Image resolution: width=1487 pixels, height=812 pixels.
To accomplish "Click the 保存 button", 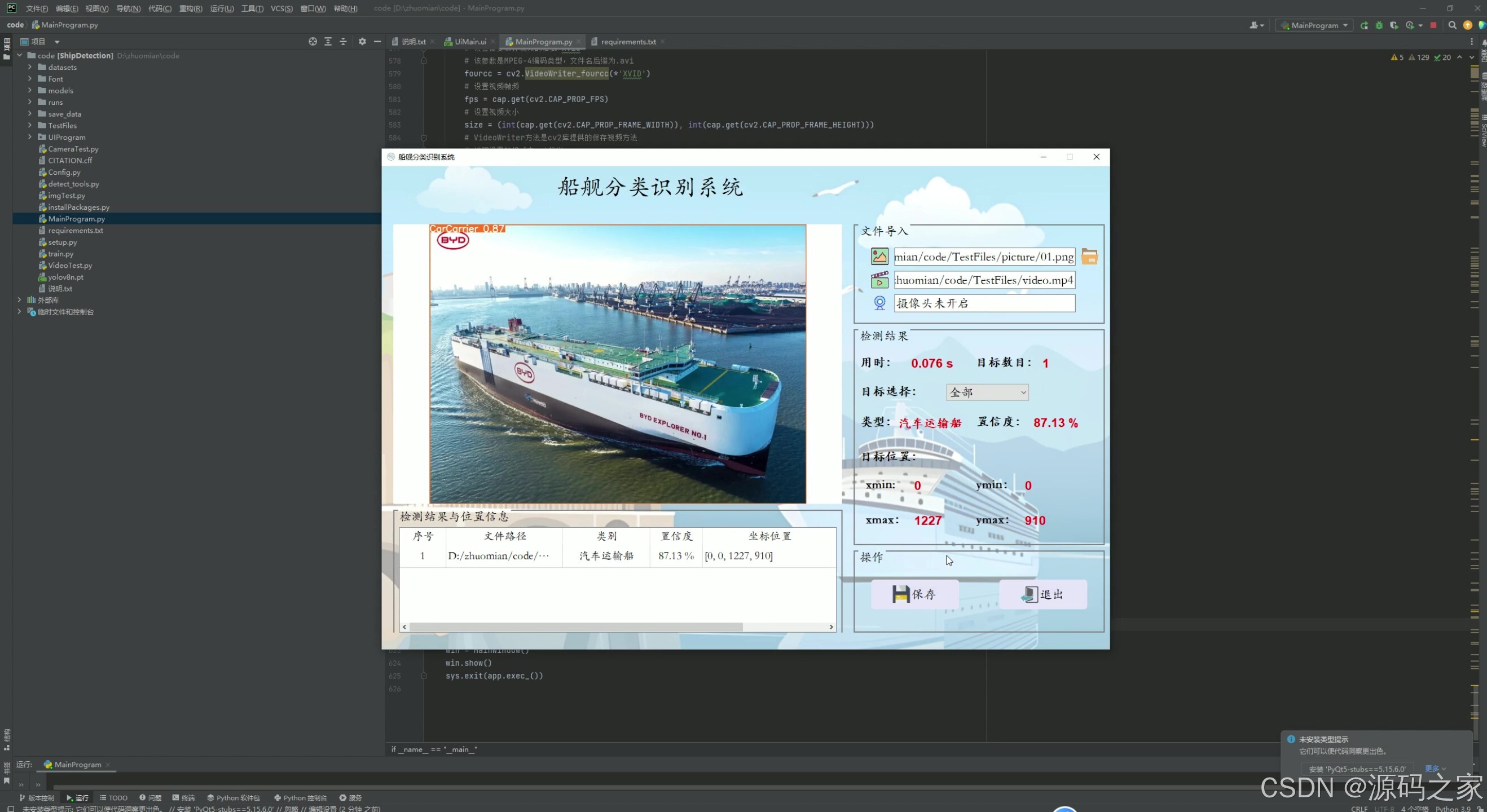I will pyautogui.click(x=914, y=594).
